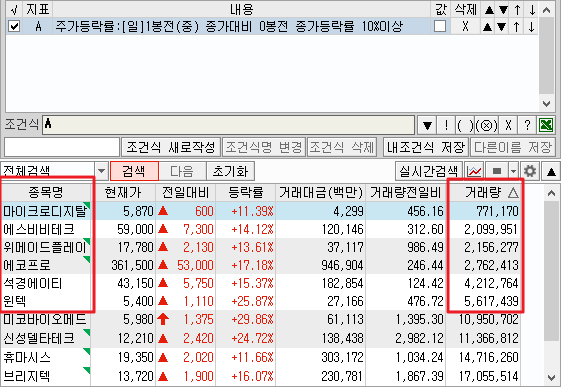Move condition A down with solid down triangle

click(x=502, y=27)
